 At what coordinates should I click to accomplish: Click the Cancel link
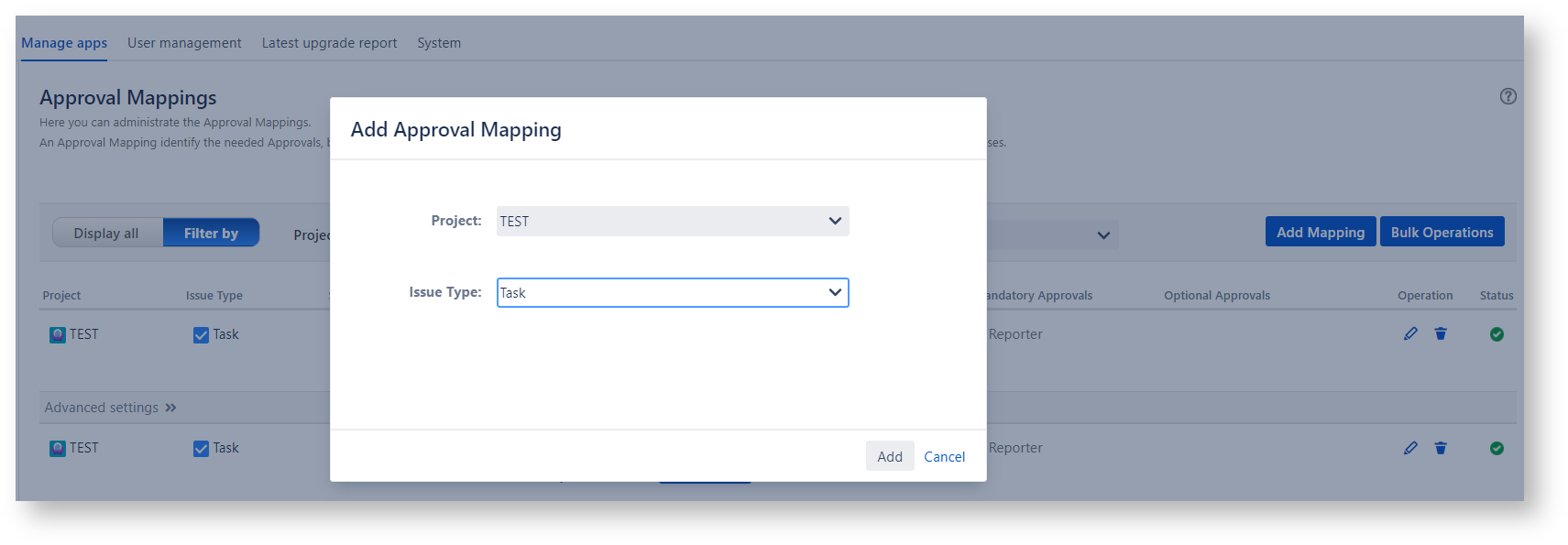coord(944,457)
